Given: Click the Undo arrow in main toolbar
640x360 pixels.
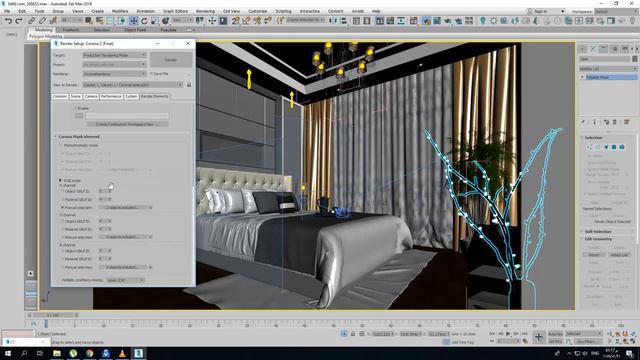Looking at the screenshot, I should [8, 20].
